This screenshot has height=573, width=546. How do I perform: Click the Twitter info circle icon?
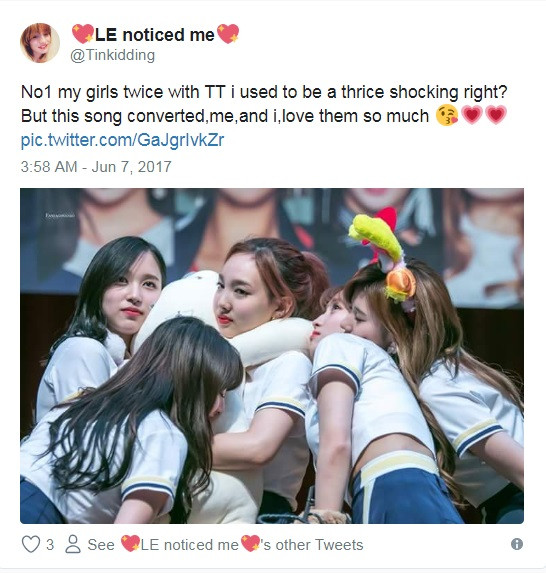pos(516,544)
